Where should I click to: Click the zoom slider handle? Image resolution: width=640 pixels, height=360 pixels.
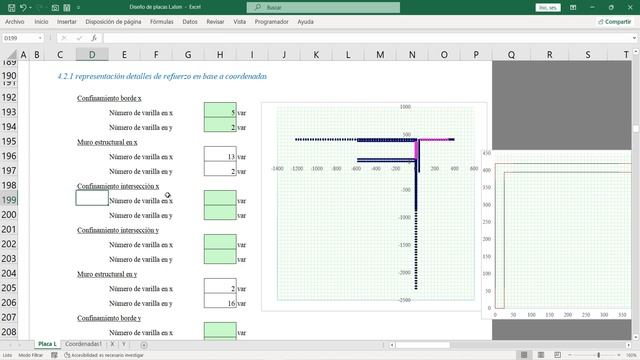click(599, 355)
